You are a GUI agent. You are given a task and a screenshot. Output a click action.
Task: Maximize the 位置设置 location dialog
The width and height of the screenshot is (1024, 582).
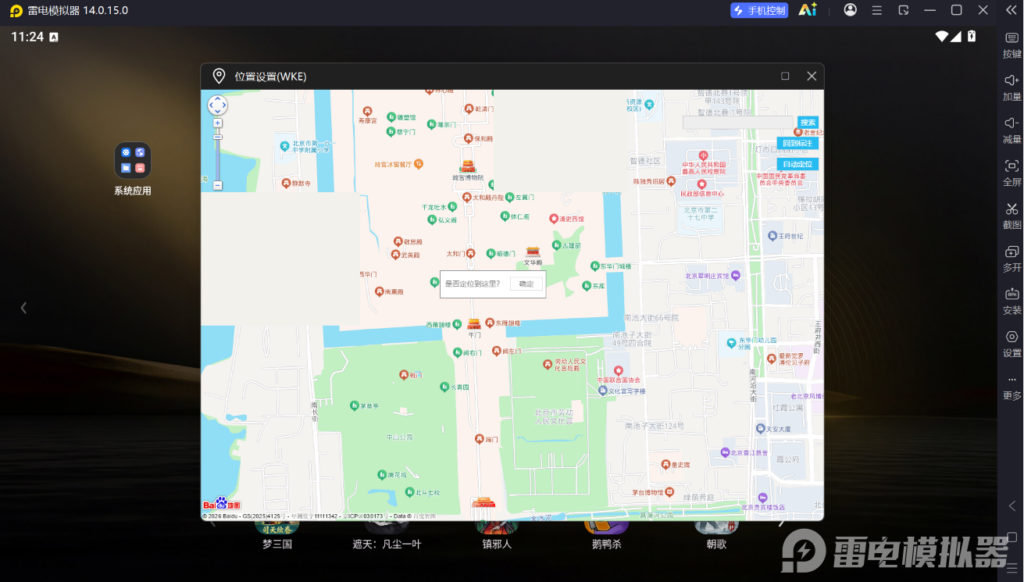coord(785,76)
